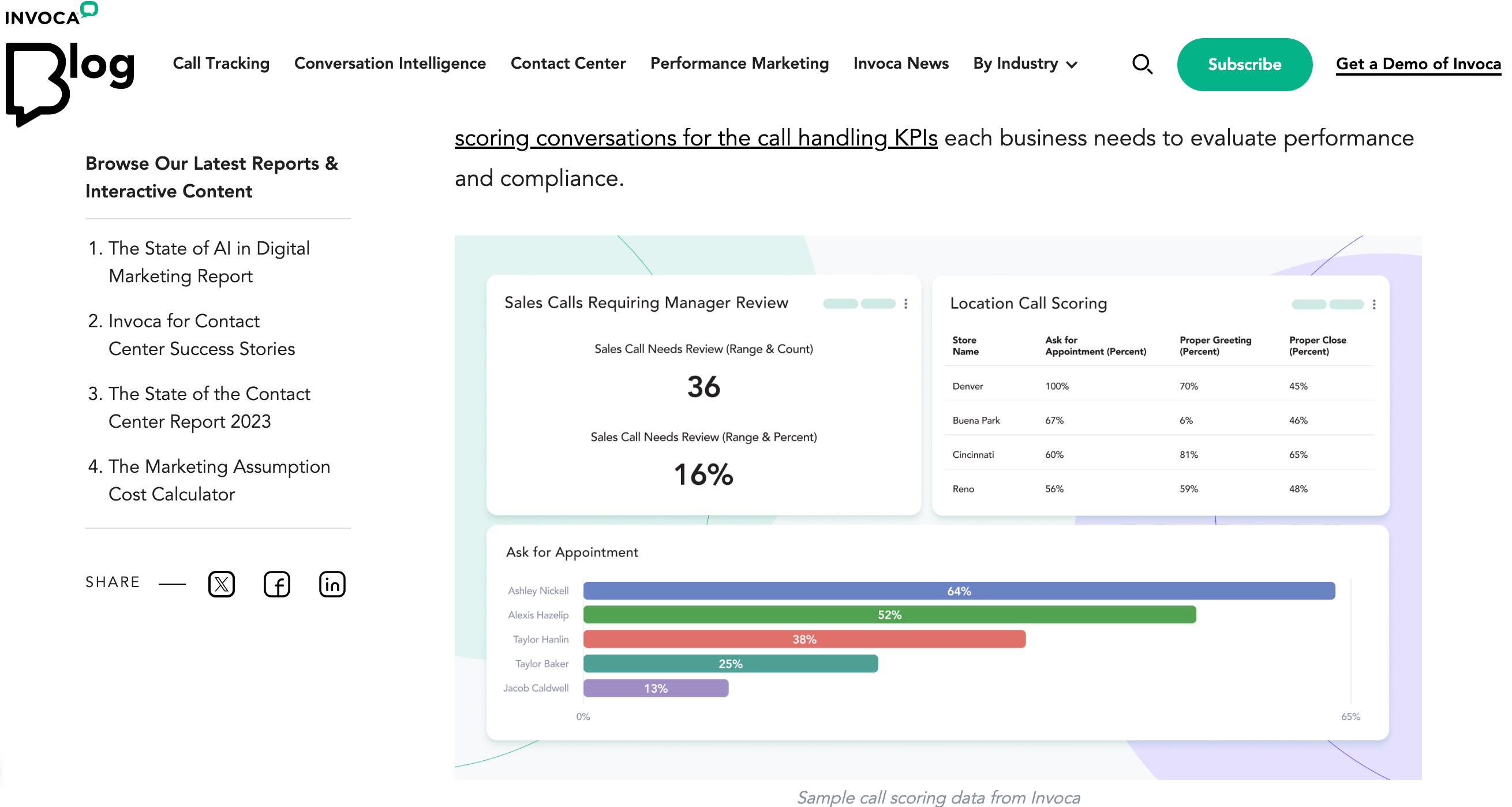Click the Taylor Hanlin bar in Ask for Appointment
This screenshot has width=1512, height=807.
coord(804,639)
